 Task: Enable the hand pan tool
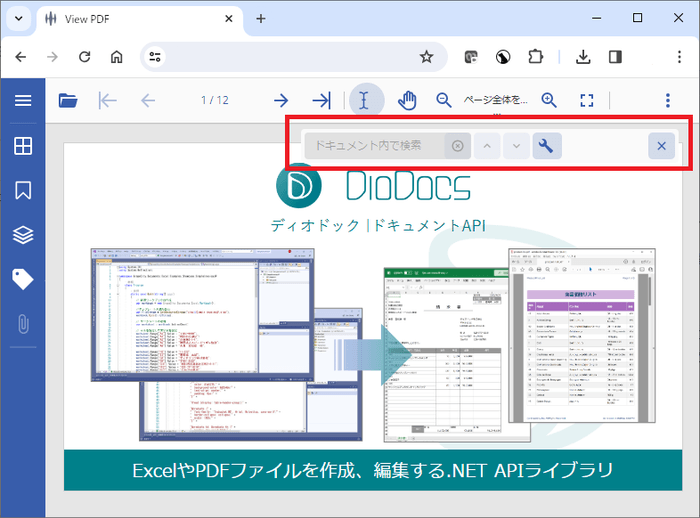tap(407, 100)
